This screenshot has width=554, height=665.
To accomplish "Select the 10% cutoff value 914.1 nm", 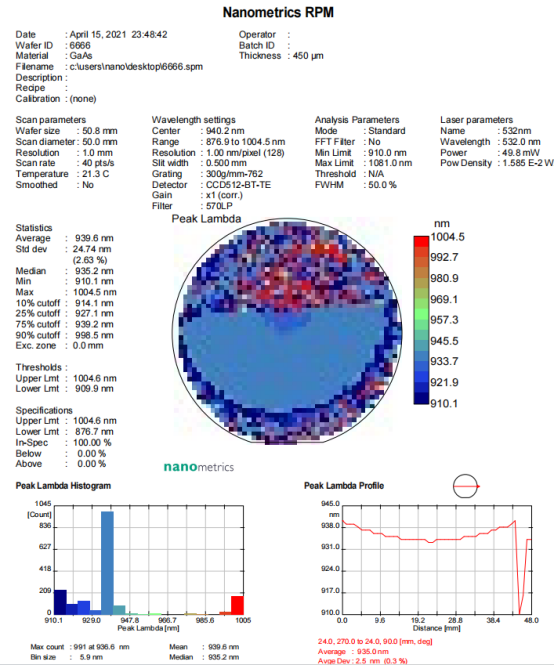I will click(x=94, y=303).
